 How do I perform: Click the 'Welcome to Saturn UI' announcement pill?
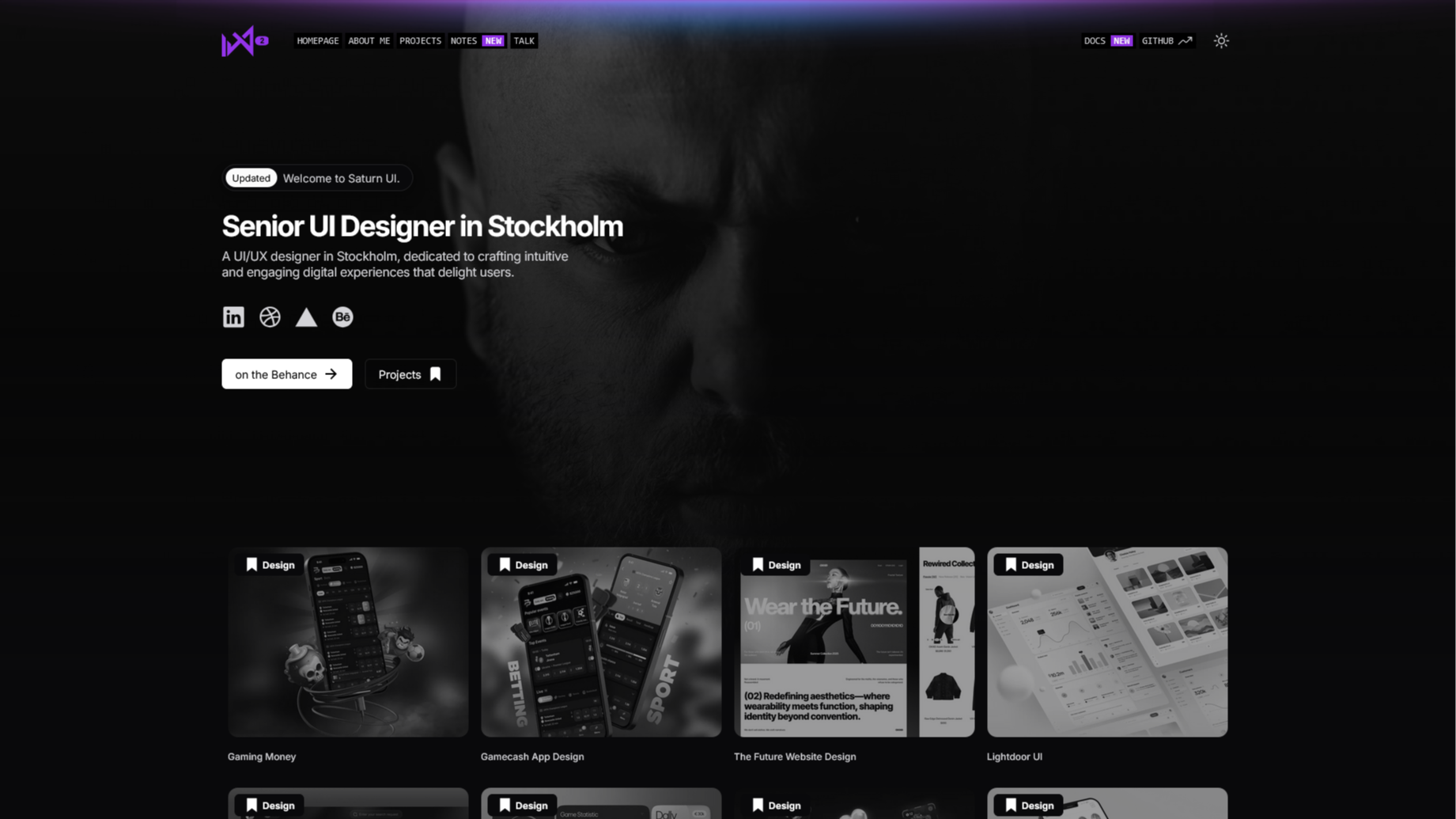[x=317, y=178]
